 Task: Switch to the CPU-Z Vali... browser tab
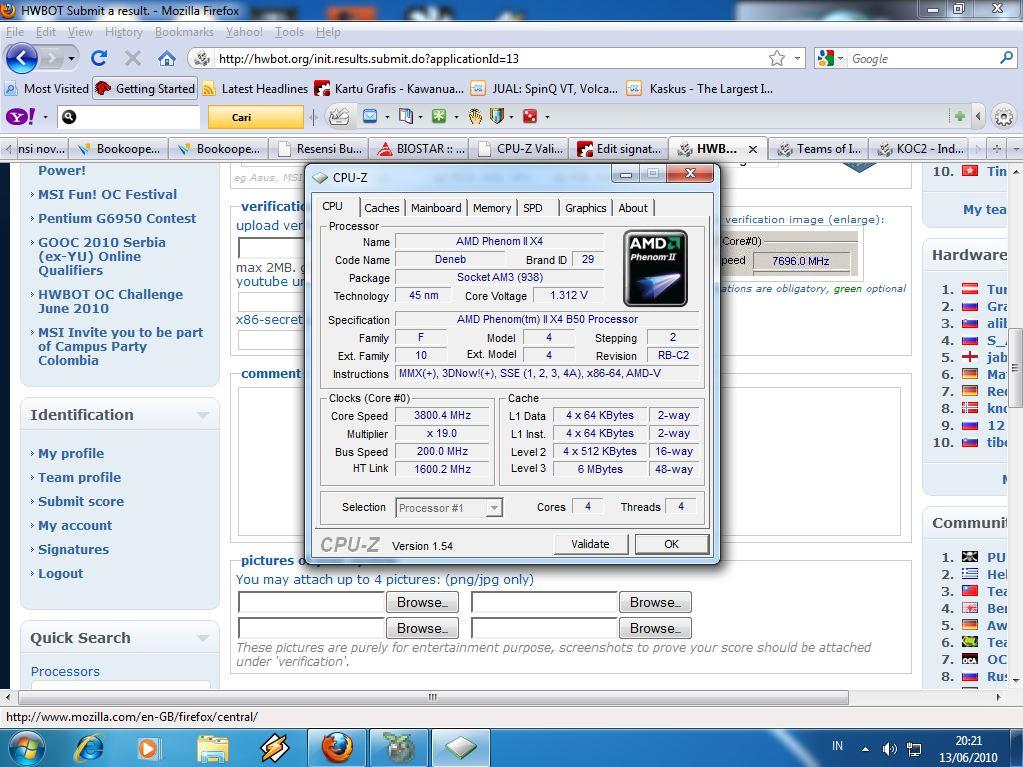[x=521, y=149]
